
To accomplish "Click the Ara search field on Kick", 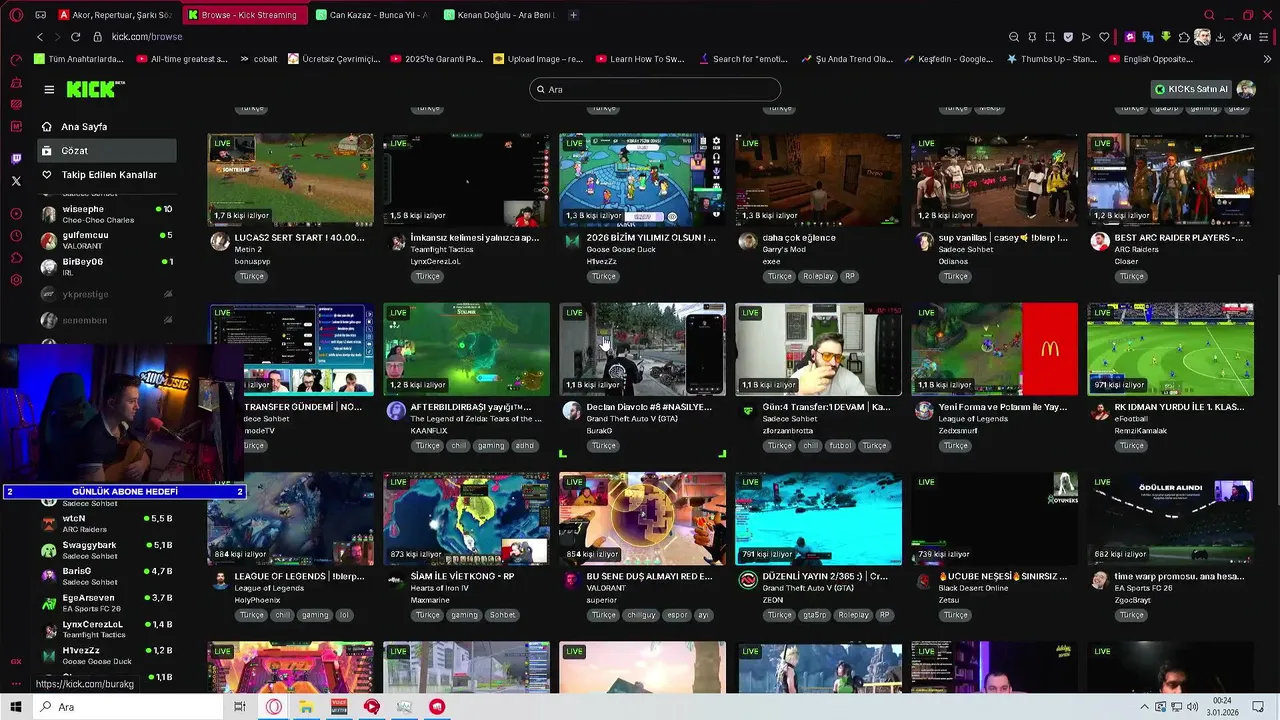I will tap(655, 89).
